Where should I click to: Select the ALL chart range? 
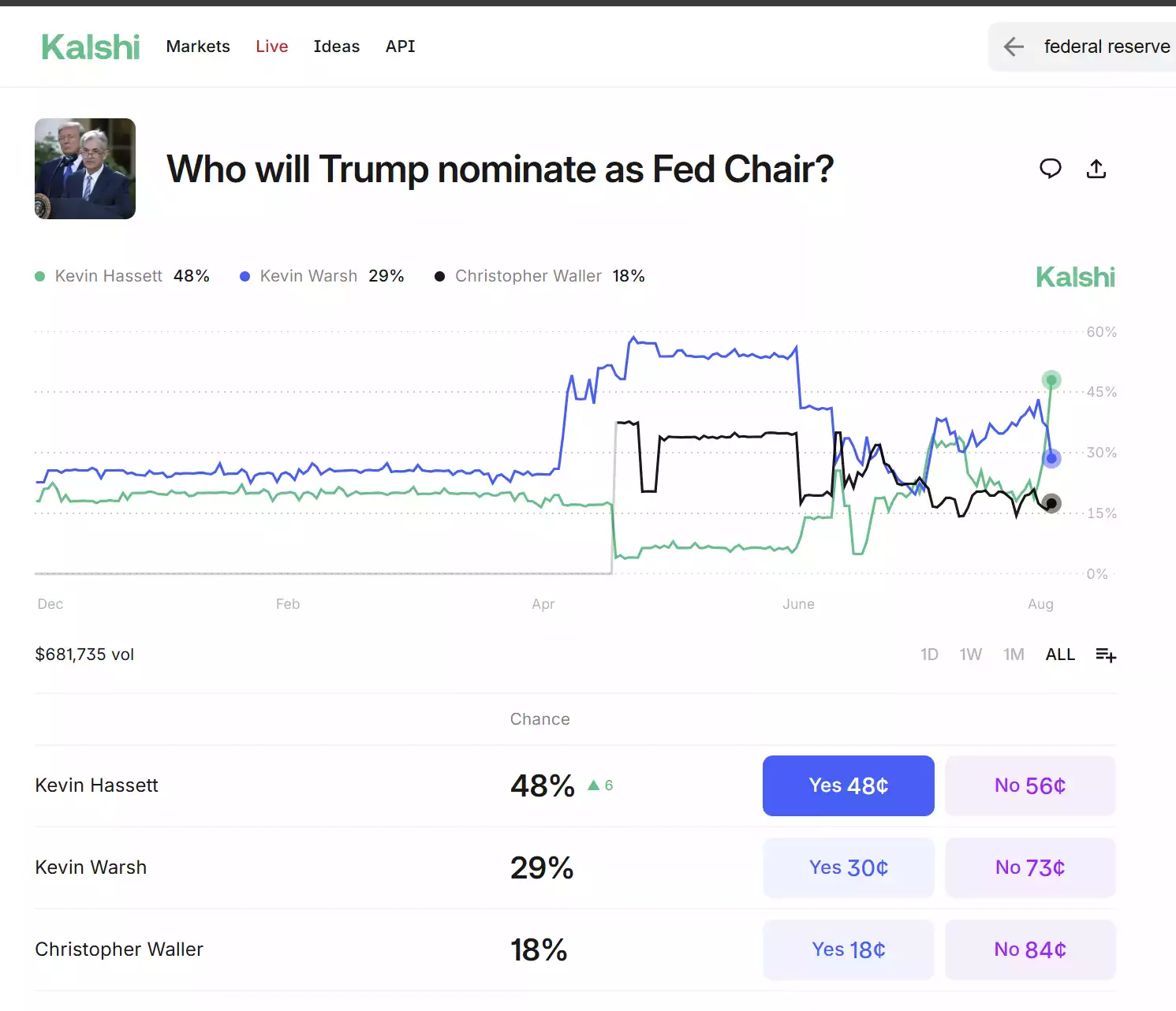[1060, 655]
